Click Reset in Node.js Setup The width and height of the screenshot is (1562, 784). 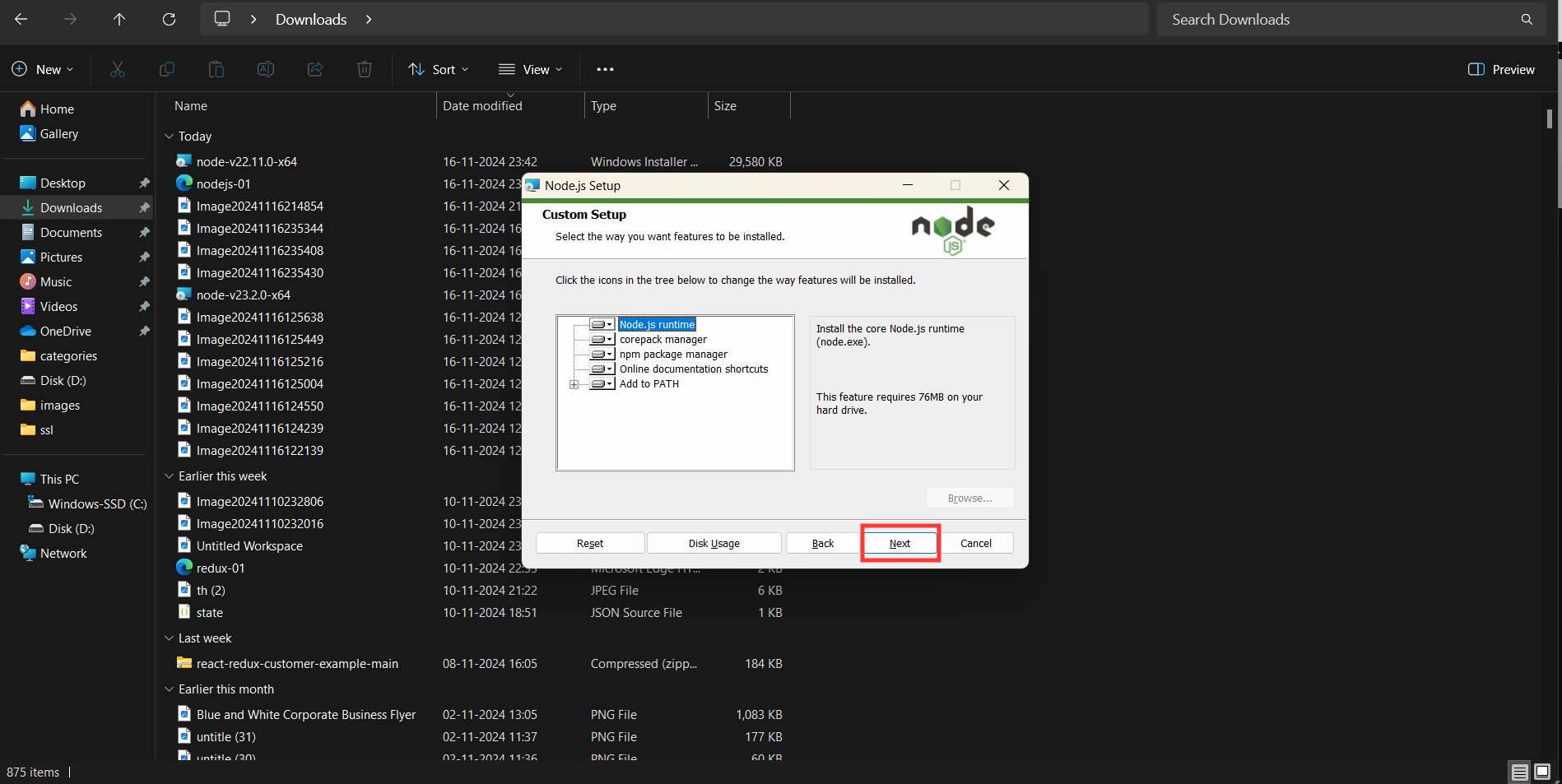coord(590,543)
